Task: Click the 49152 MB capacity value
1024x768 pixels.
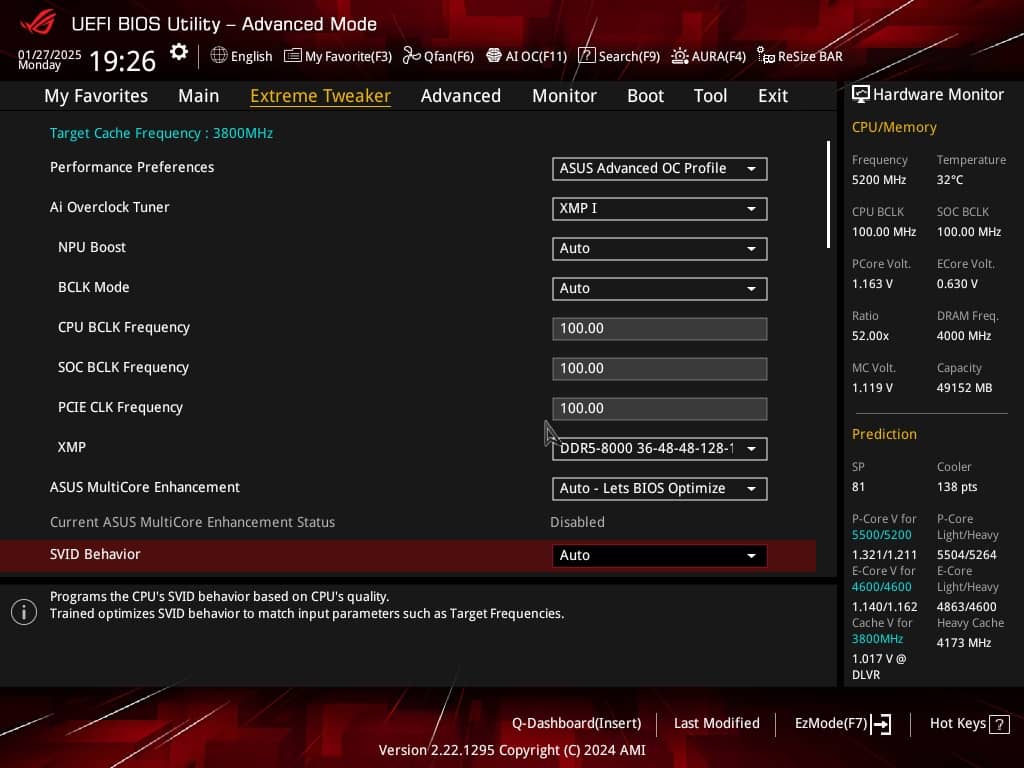Action: pyautogui.click(x=965, y=388)
